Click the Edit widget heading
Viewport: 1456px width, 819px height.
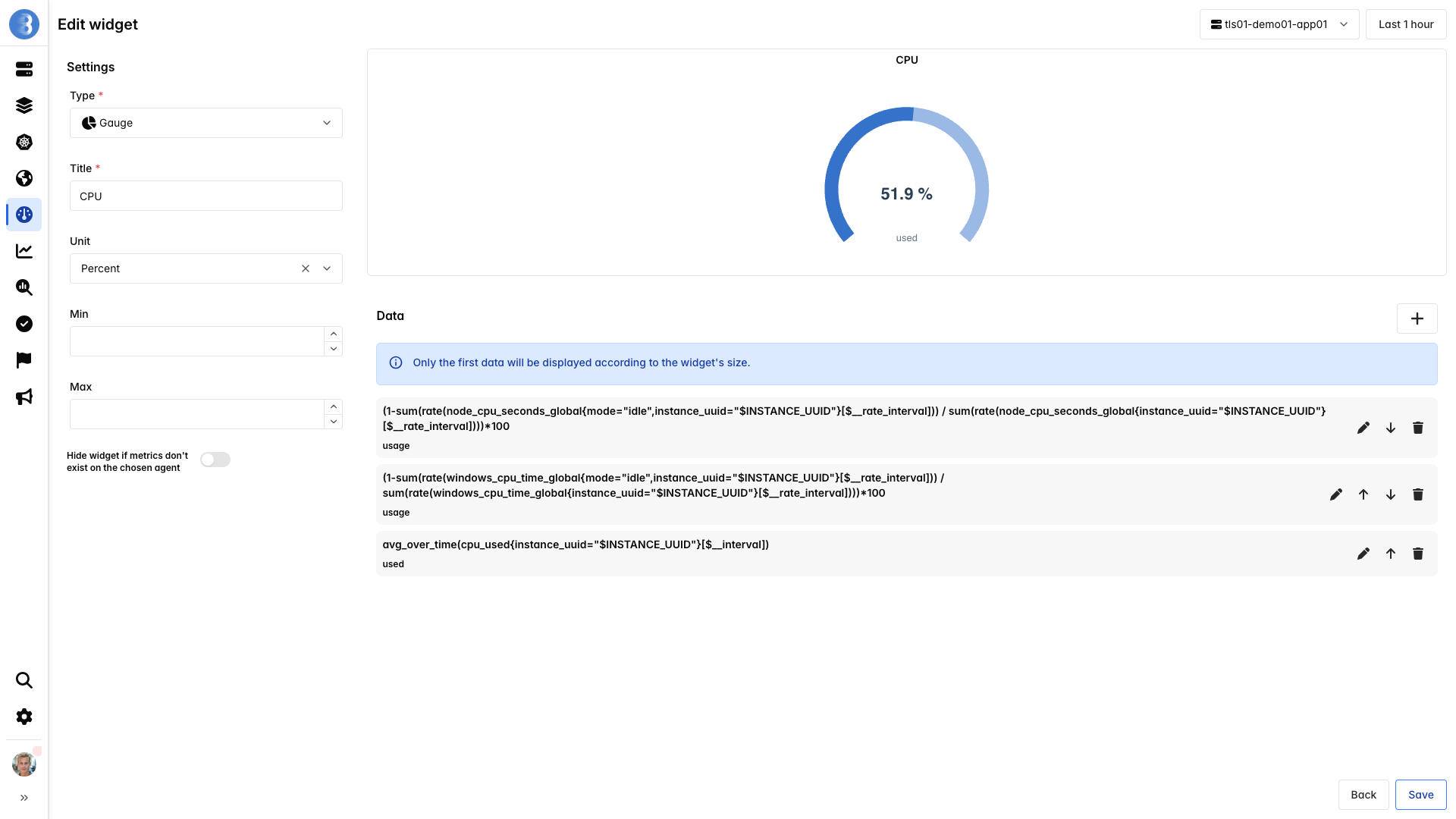click(98, 24)
